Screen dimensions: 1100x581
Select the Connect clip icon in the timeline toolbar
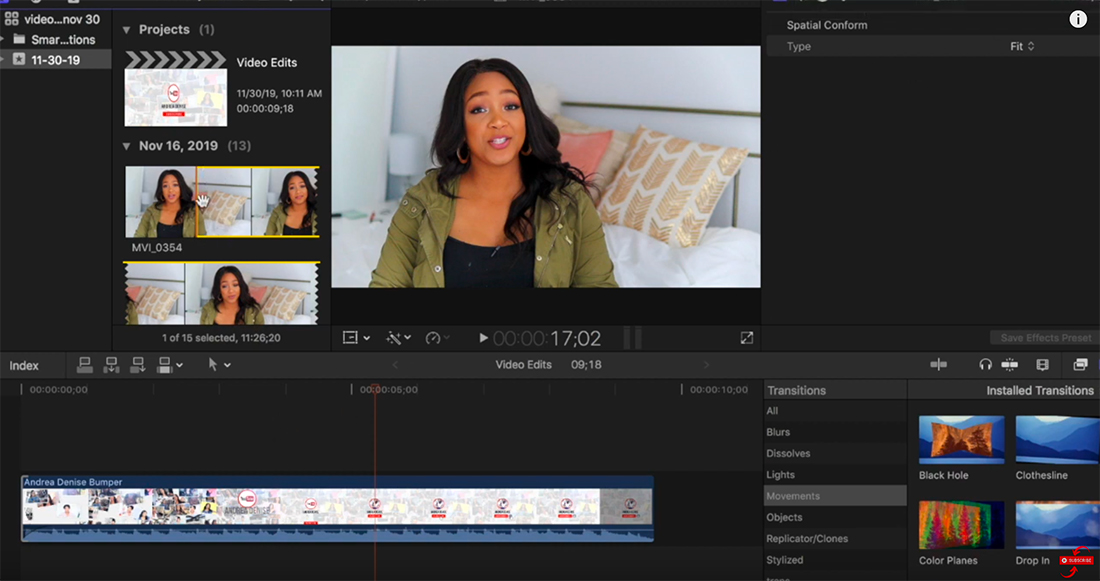(x=85, y=364)
